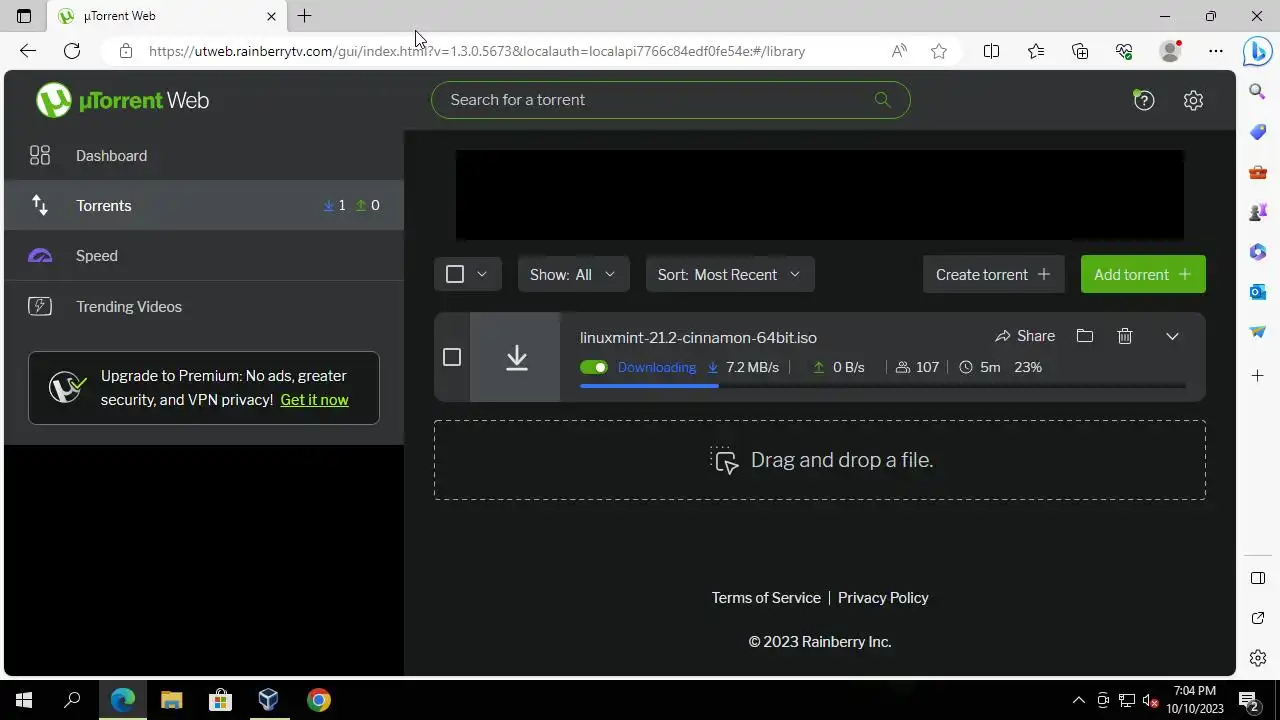Viewport: 1280px width, 720px height.
Task: Open Edge tab actions menu icon
Action: point(24,16)
